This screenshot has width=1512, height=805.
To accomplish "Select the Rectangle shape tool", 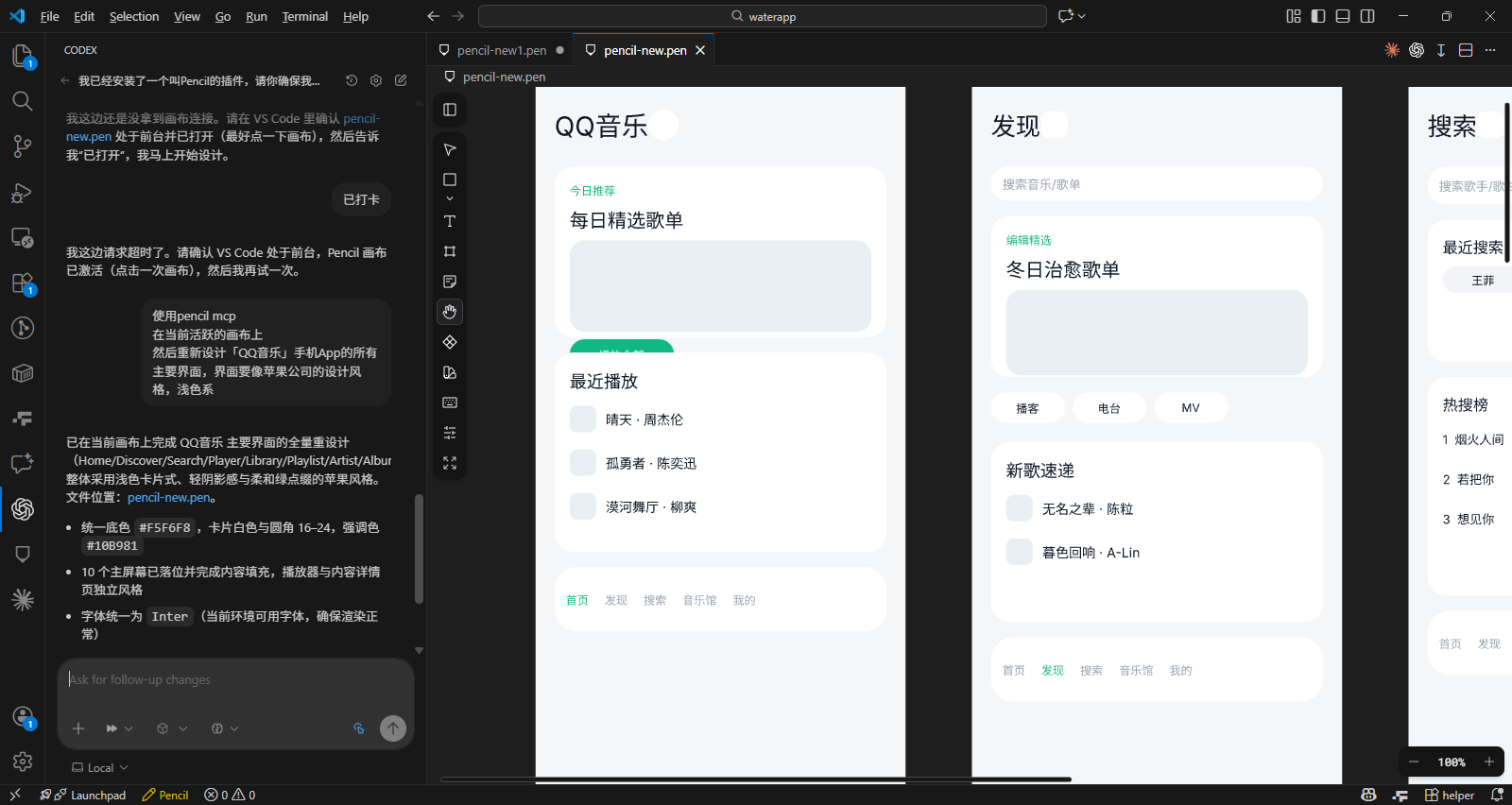I will [450, 180].
